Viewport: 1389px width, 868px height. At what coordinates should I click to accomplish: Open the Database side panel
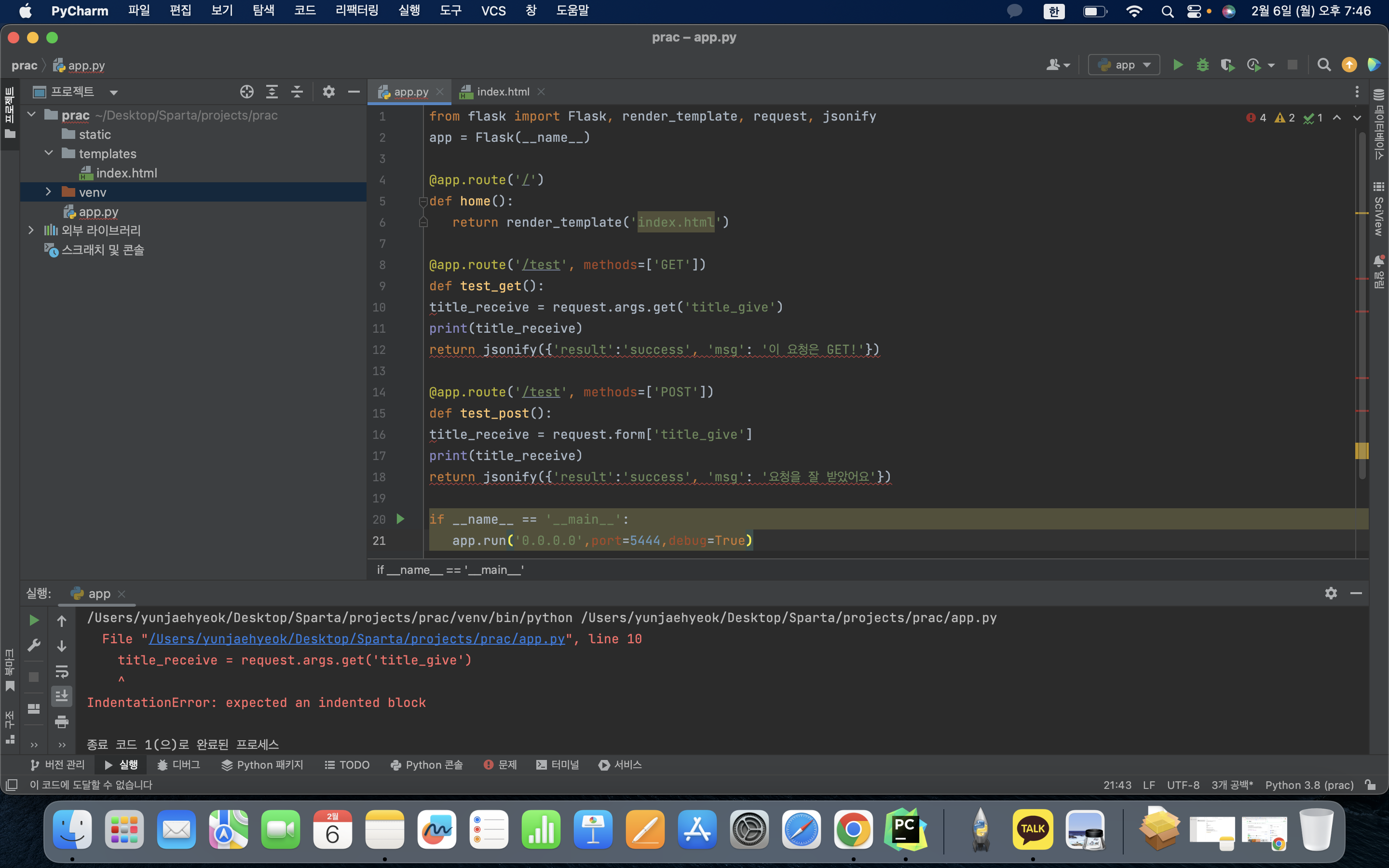coord(1379,123)
